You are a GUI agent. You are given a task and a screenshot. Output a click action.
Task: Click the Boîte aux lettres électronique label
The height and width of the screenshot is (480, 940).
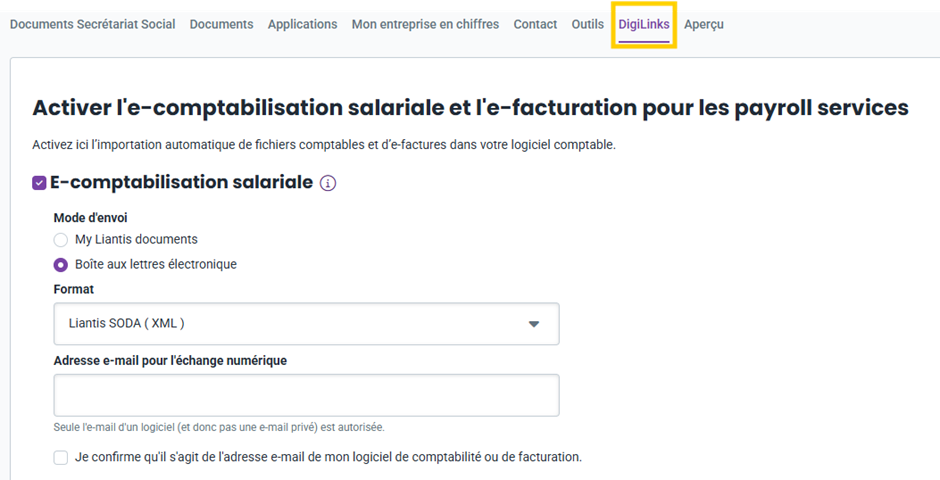point(156,265)
